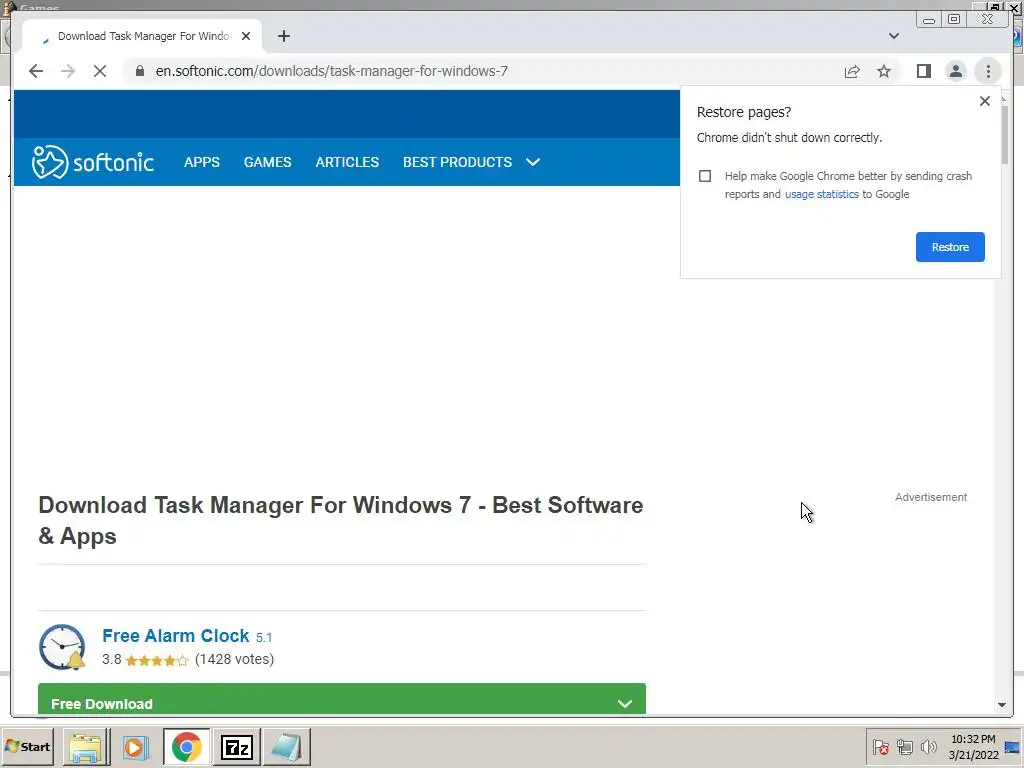Open the Chrome profile avatar
Screen dimensions: 1024x768
(x=955, y=71)
